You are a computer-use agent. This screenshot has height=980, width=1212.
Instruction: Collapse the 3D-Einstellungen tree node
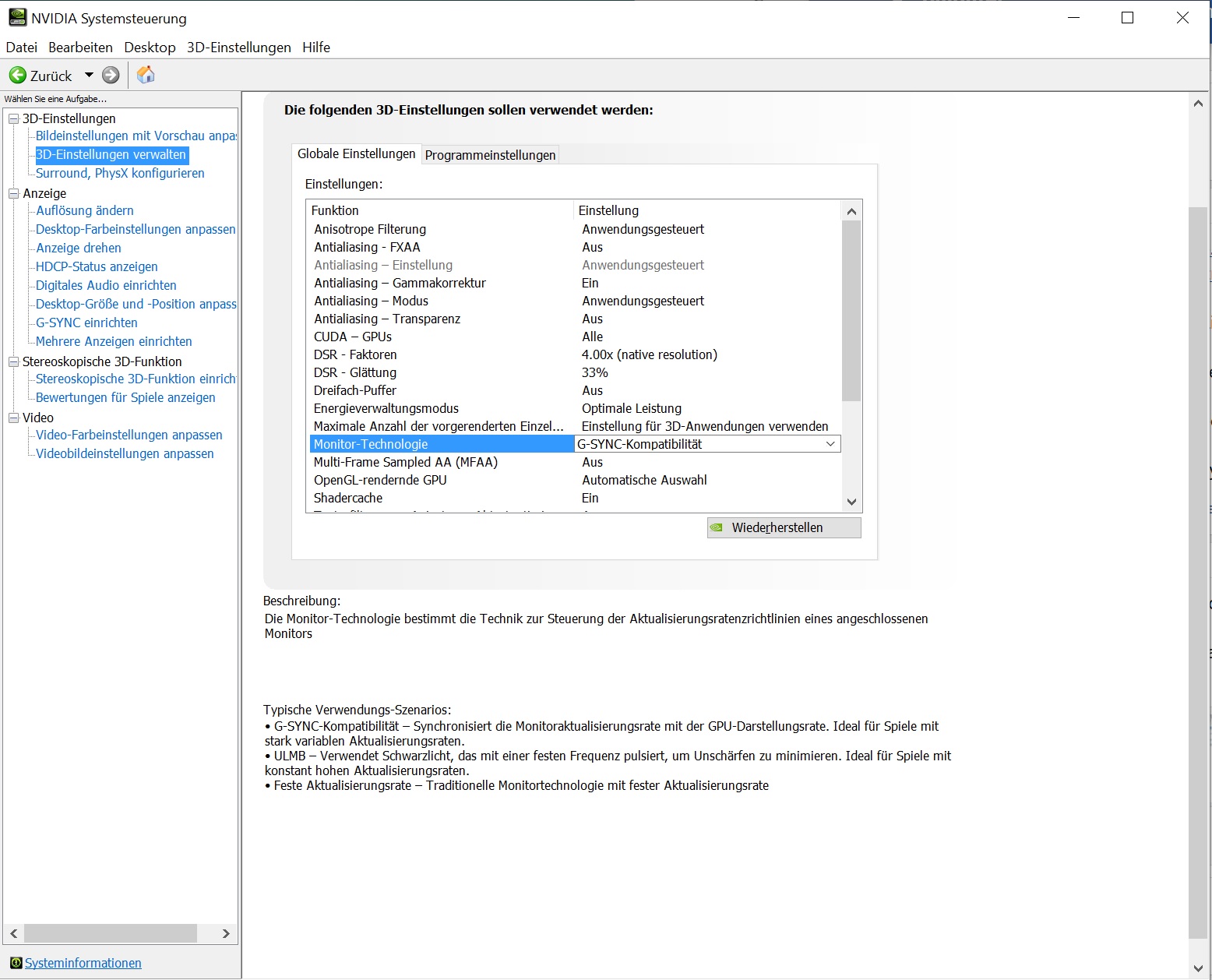pyautogui.click(x=13, y=118)
